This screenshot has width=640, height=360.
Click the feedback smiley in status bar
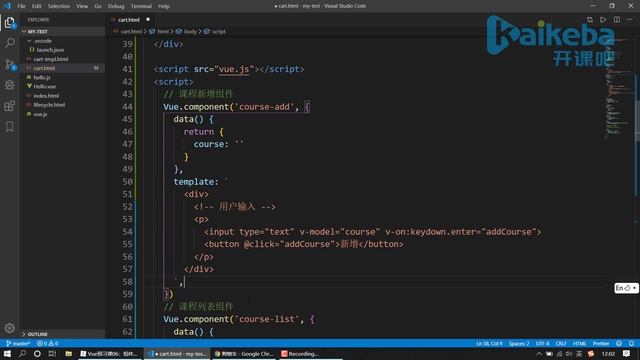619,343
